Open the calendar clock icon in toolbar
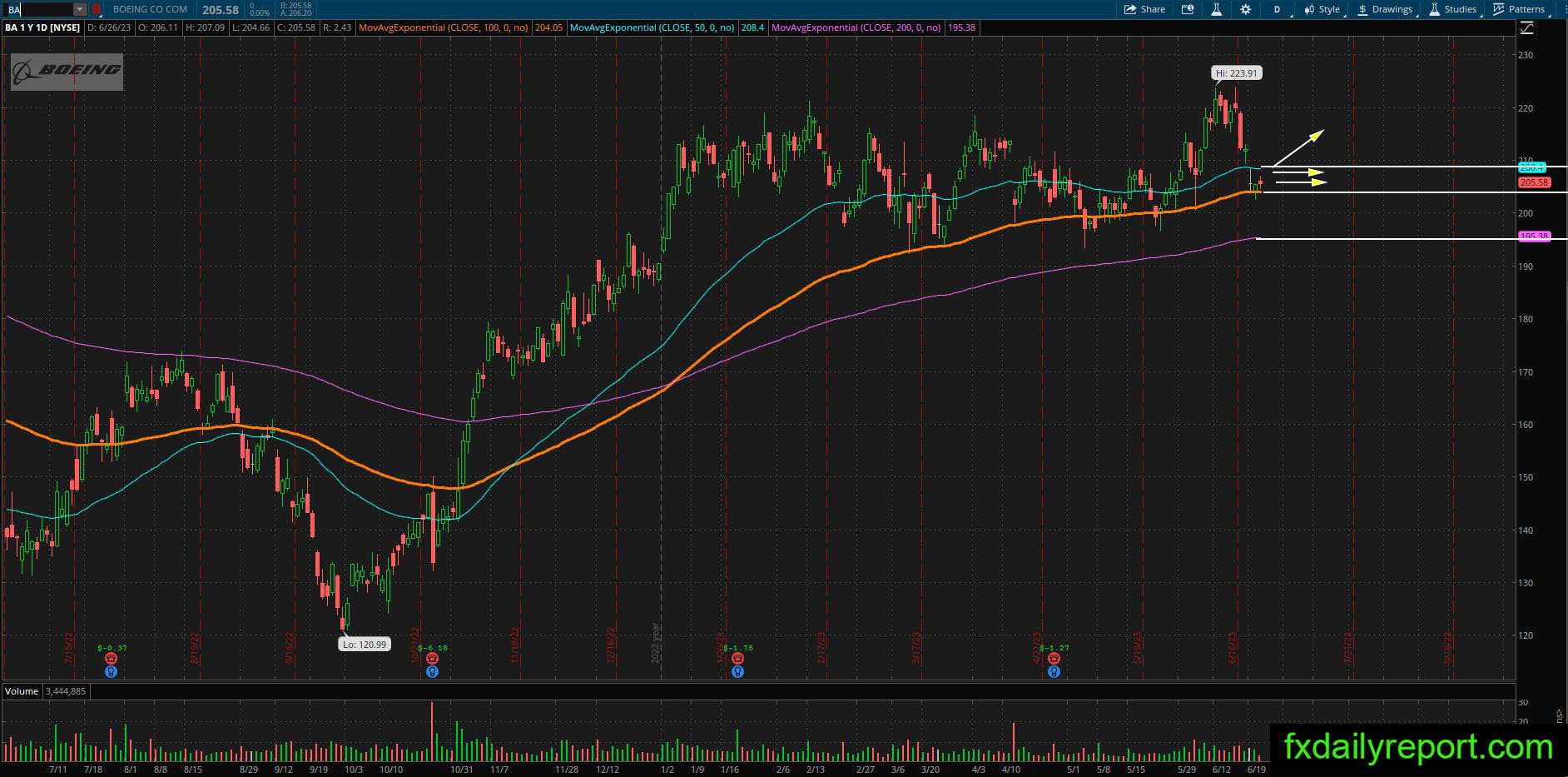Viewport: 1568px width, 777px height. coord(1188,9)
